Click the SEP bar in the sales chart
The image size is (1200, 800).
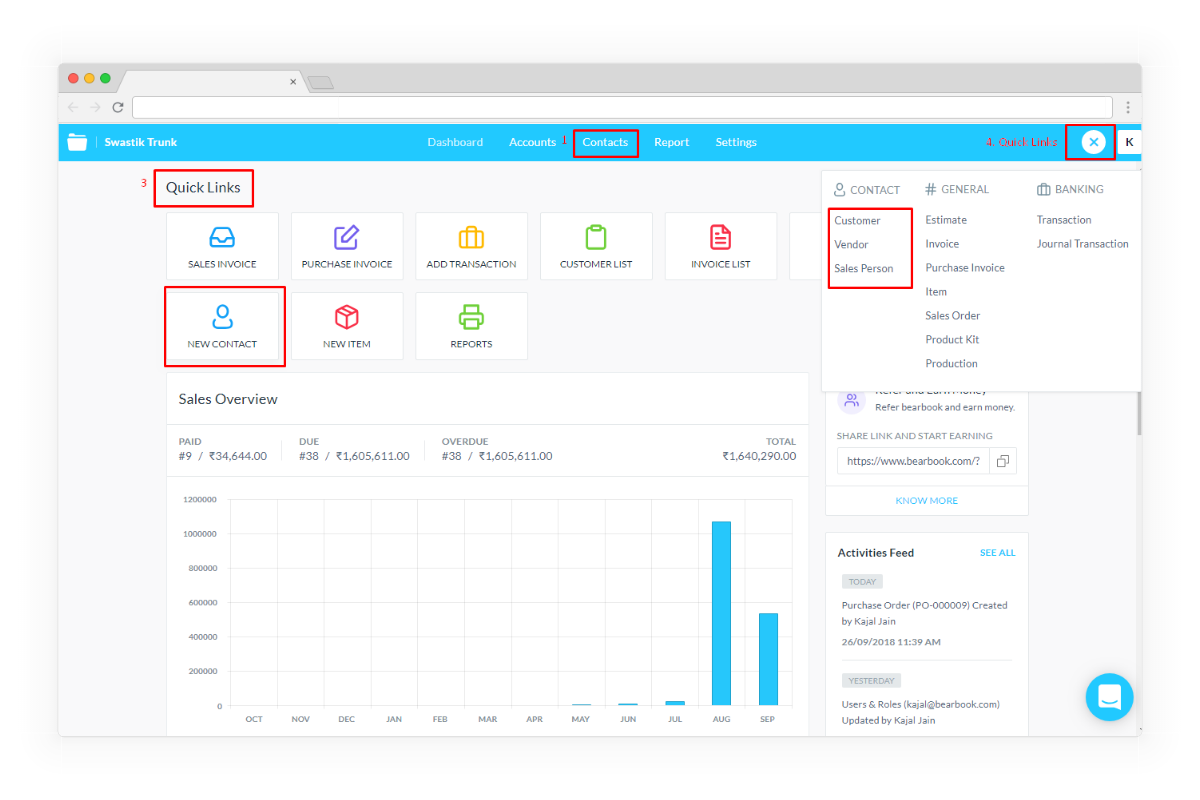[768, 659]
